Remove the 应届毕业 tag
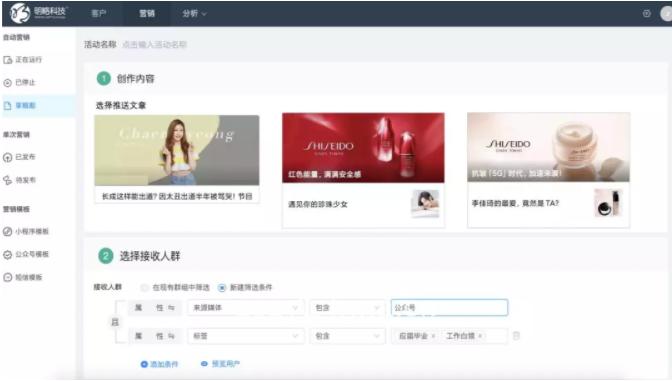Viewport: 672px width, 381px height. tap(433, 336)
